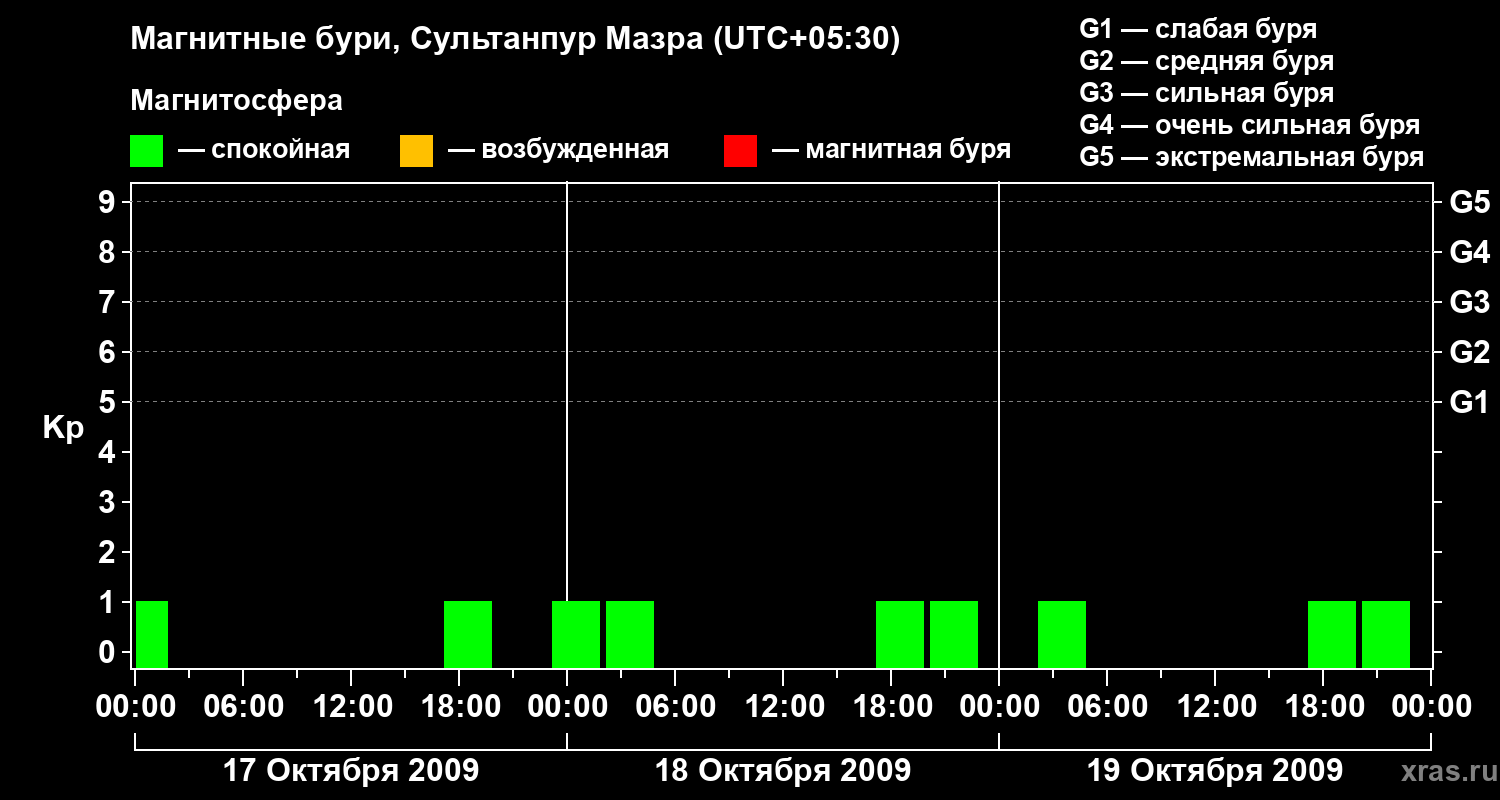
Task: Click the green bar at 18:00 on 18 October
Action: click(900, 634)
